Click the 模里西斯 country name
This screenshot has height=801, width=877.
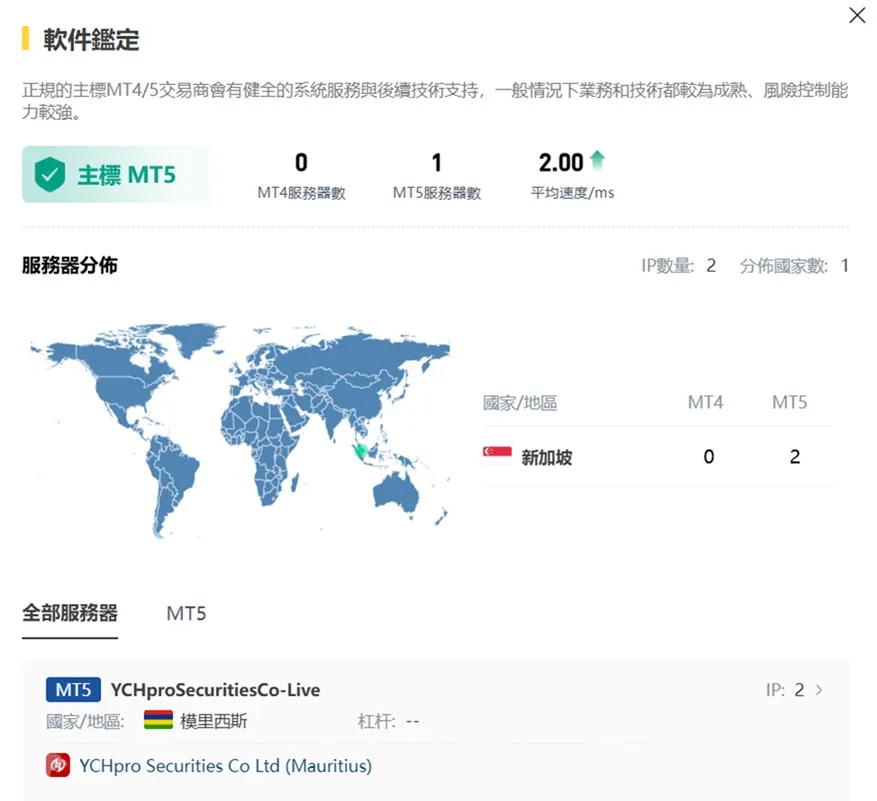213,721
